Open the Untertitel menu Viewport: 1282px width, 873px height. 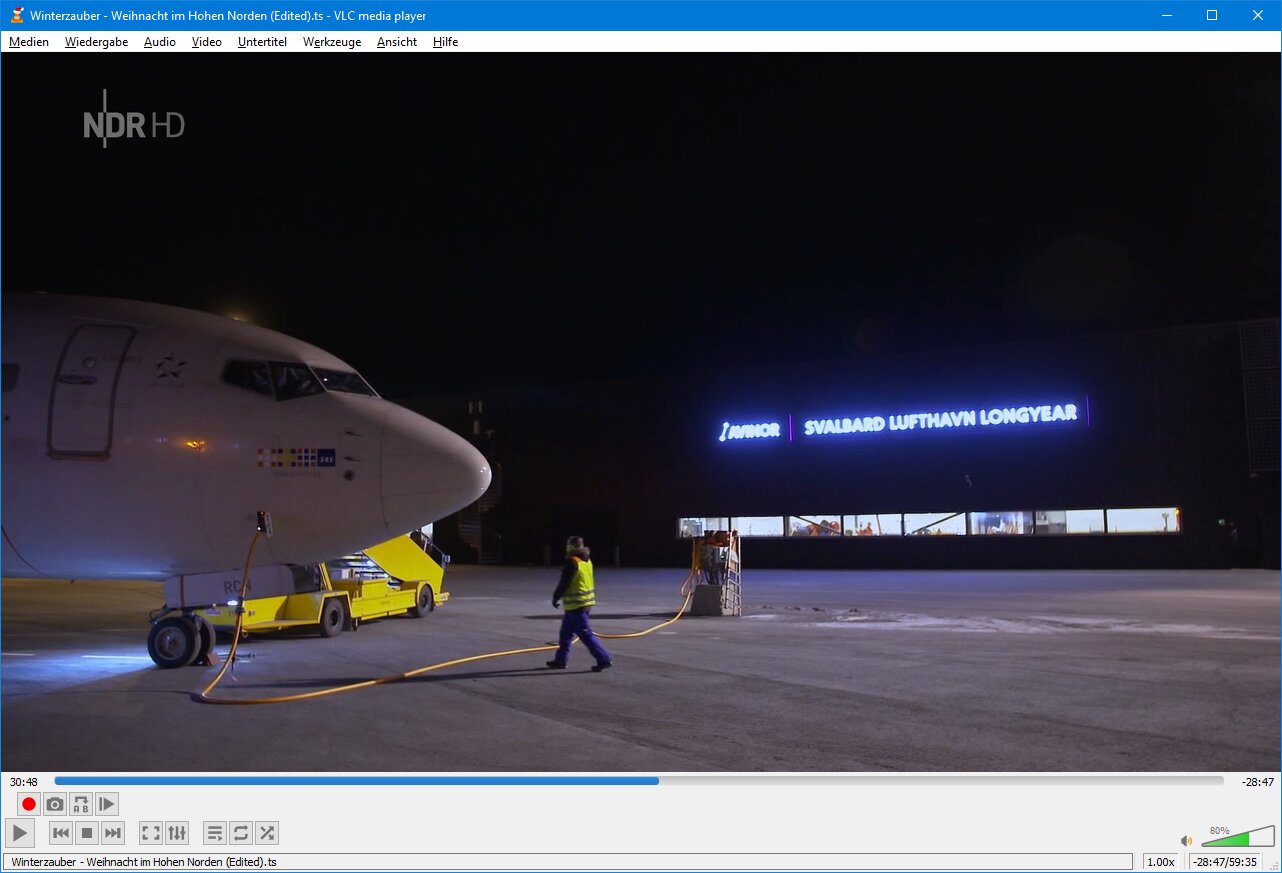(262, 42)
